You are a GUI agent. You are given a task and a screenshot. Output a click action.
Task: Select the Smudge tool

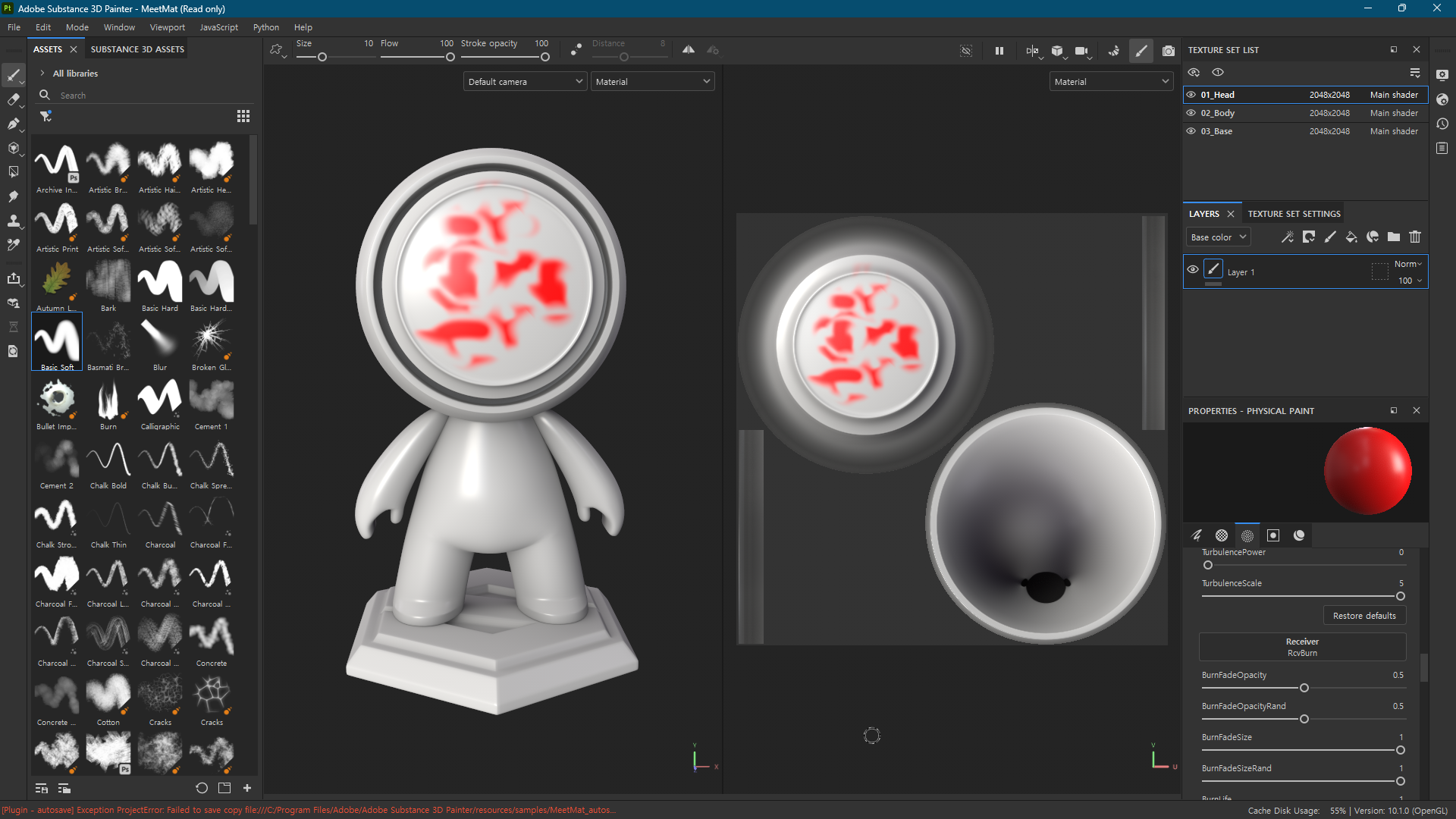(x=13, y=196)
